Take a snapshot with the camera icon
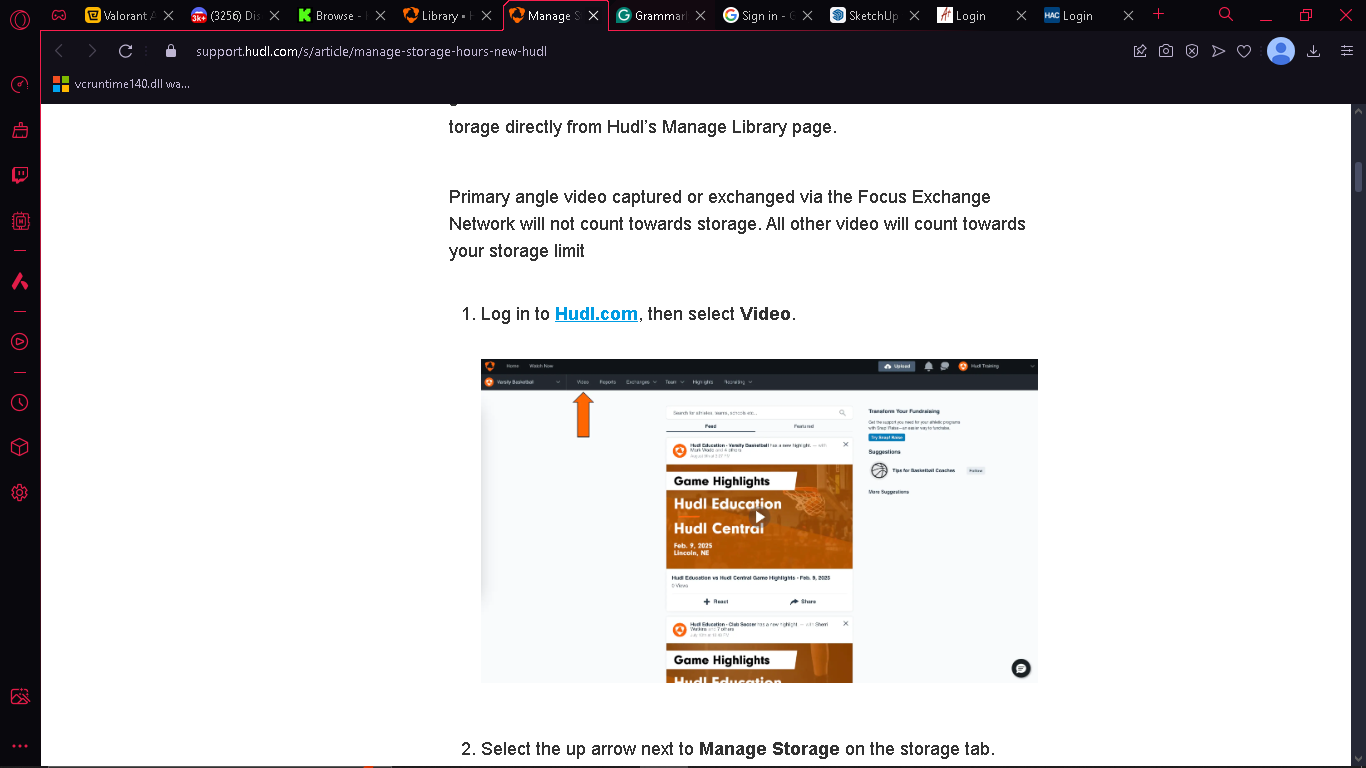This screenshot has height=768, width=1366. 1166,51
